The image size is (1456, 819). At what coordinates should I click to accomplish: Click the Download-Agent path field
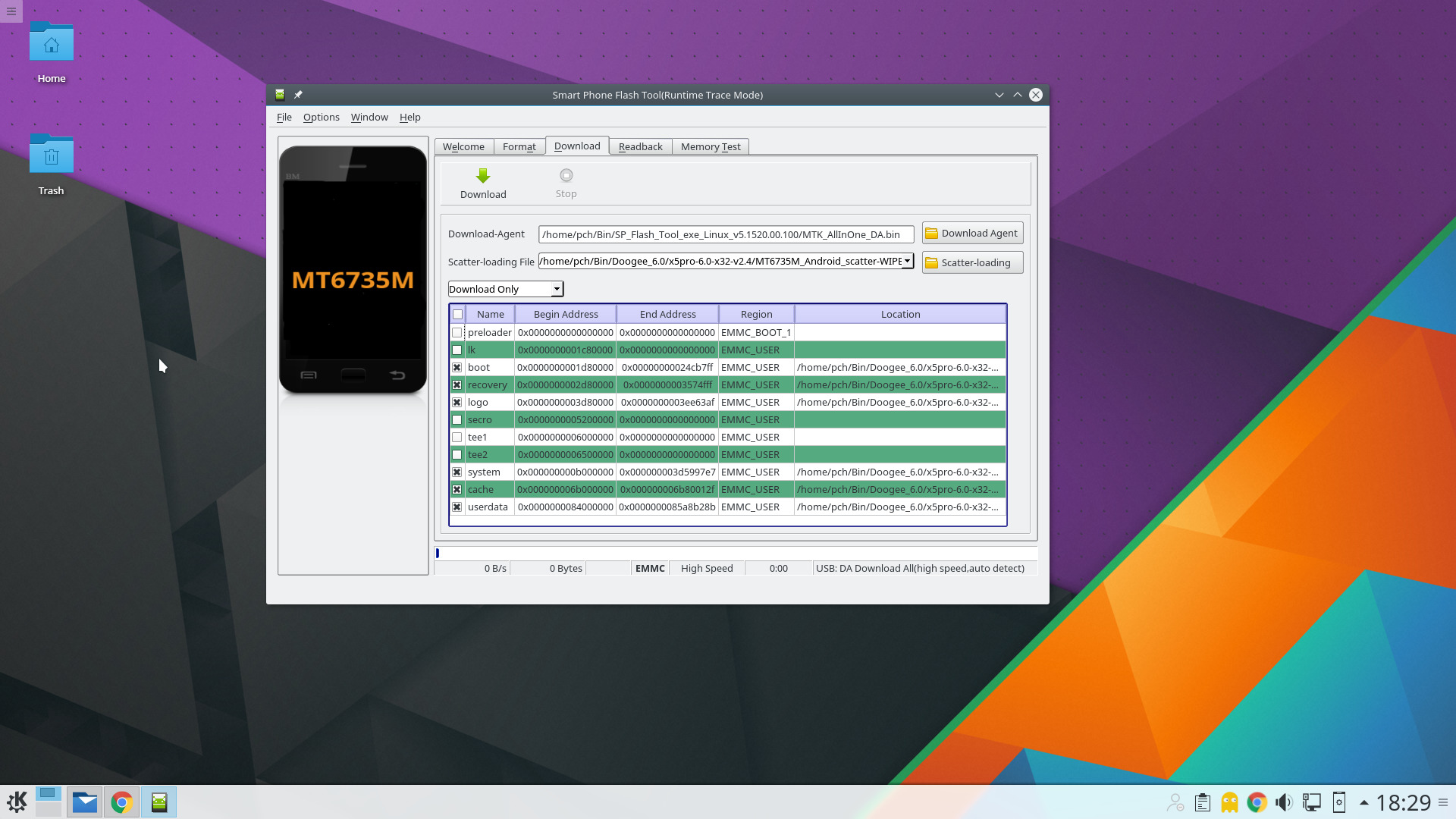(726, 234)
